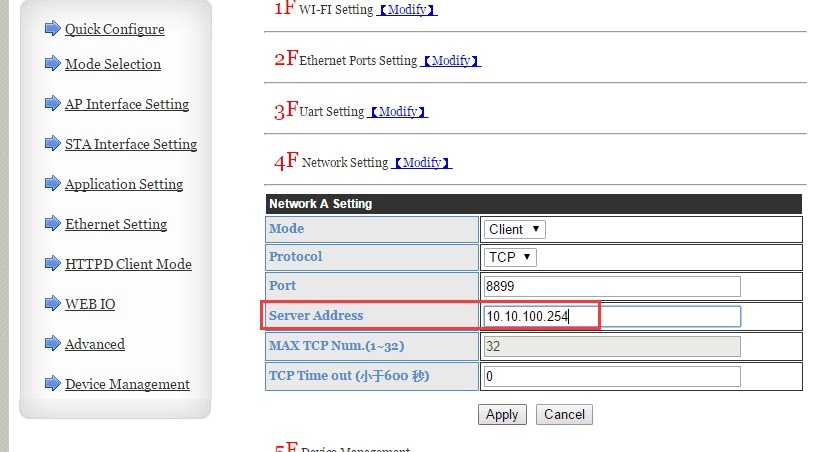Click the Port row label
Viewport: 825px width, 452px height.
[283, 286]
